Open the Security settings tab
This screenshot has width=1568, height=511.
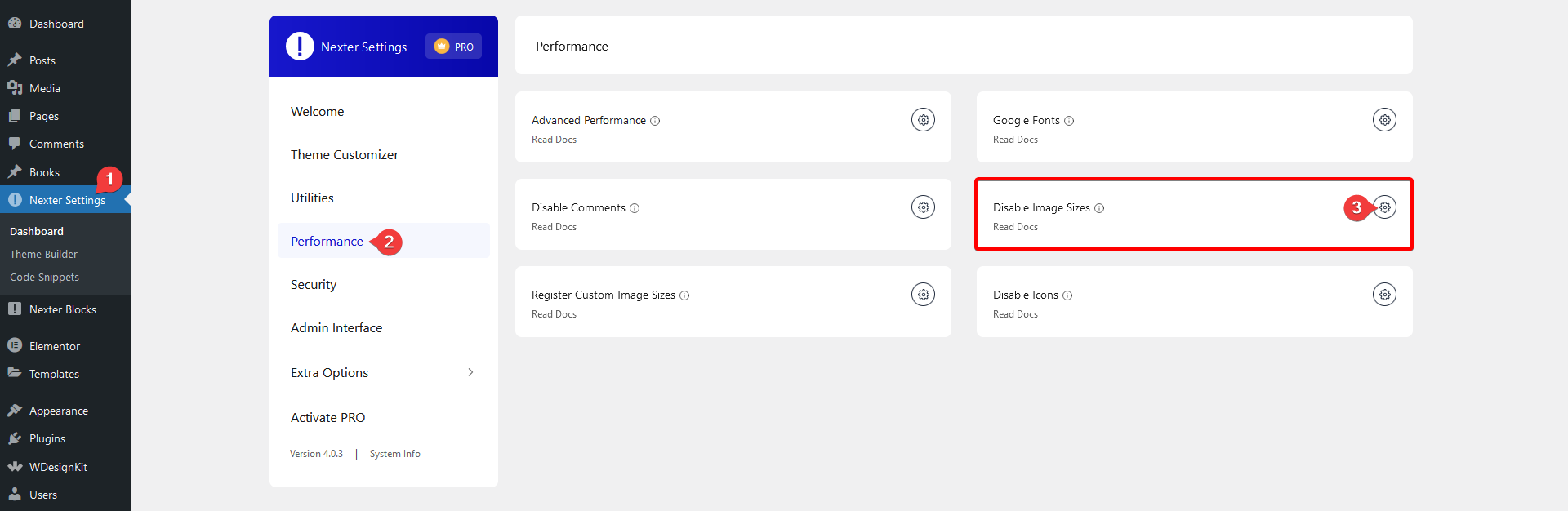(384, 284)
